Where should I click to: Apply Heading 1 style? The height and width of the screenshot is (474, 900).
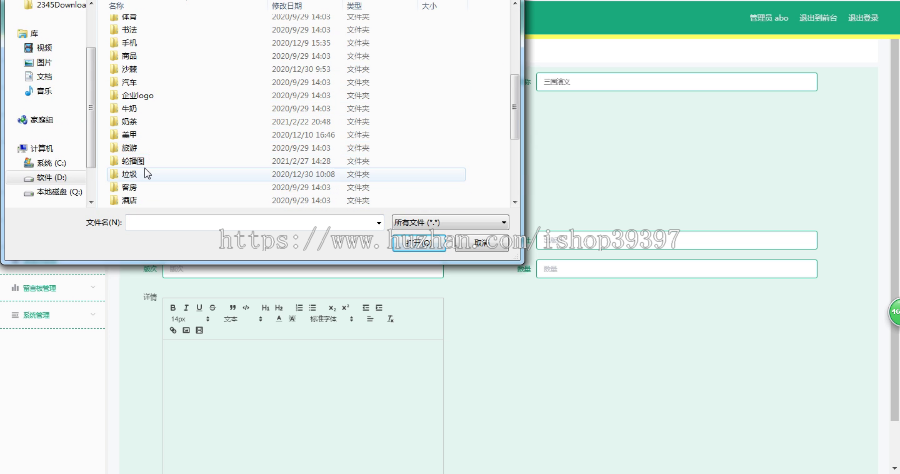pos(265,308)
